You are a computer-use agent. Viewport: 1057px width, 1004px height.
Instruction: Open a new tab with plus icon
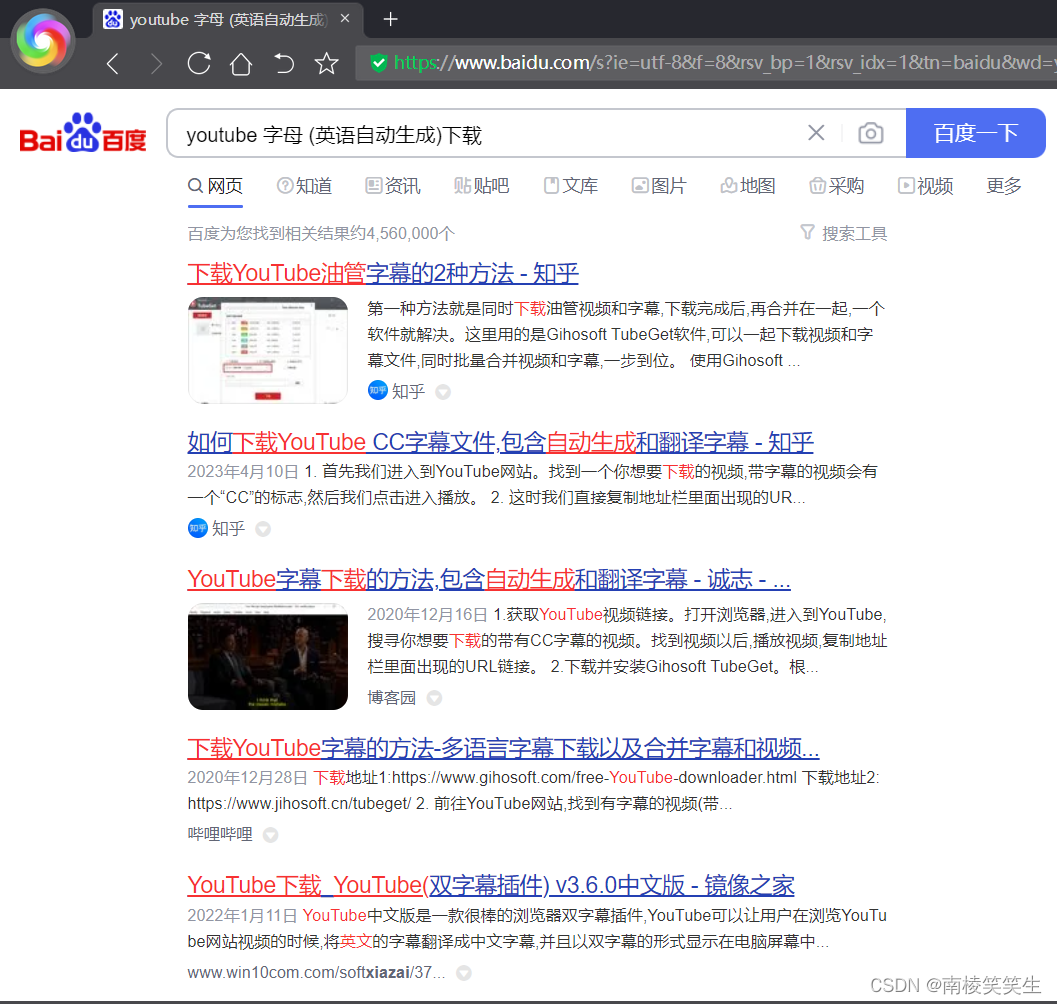tap(390, 19)
